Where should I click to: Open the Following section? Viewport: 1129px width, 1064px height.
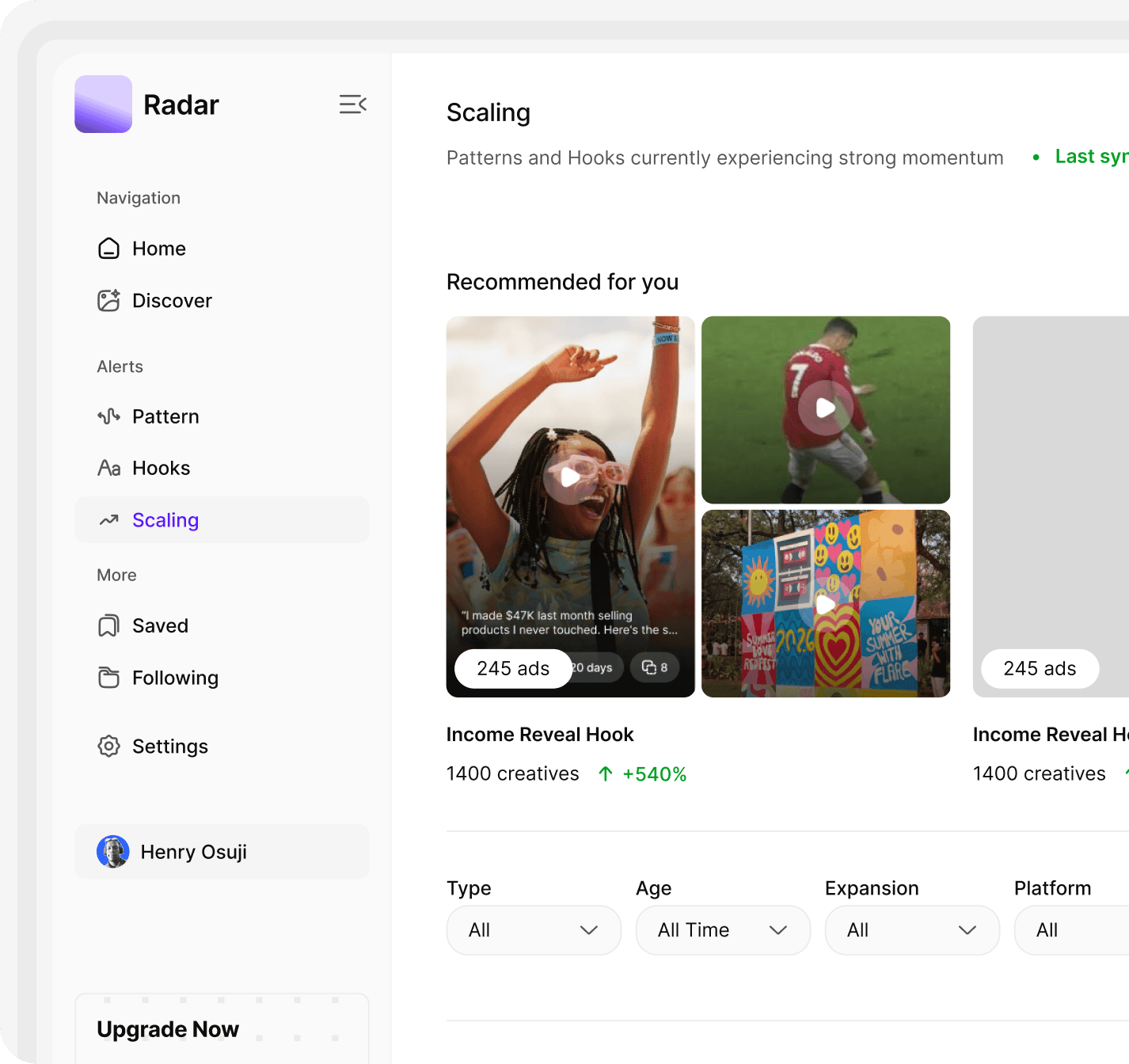[x=222, y=678]
